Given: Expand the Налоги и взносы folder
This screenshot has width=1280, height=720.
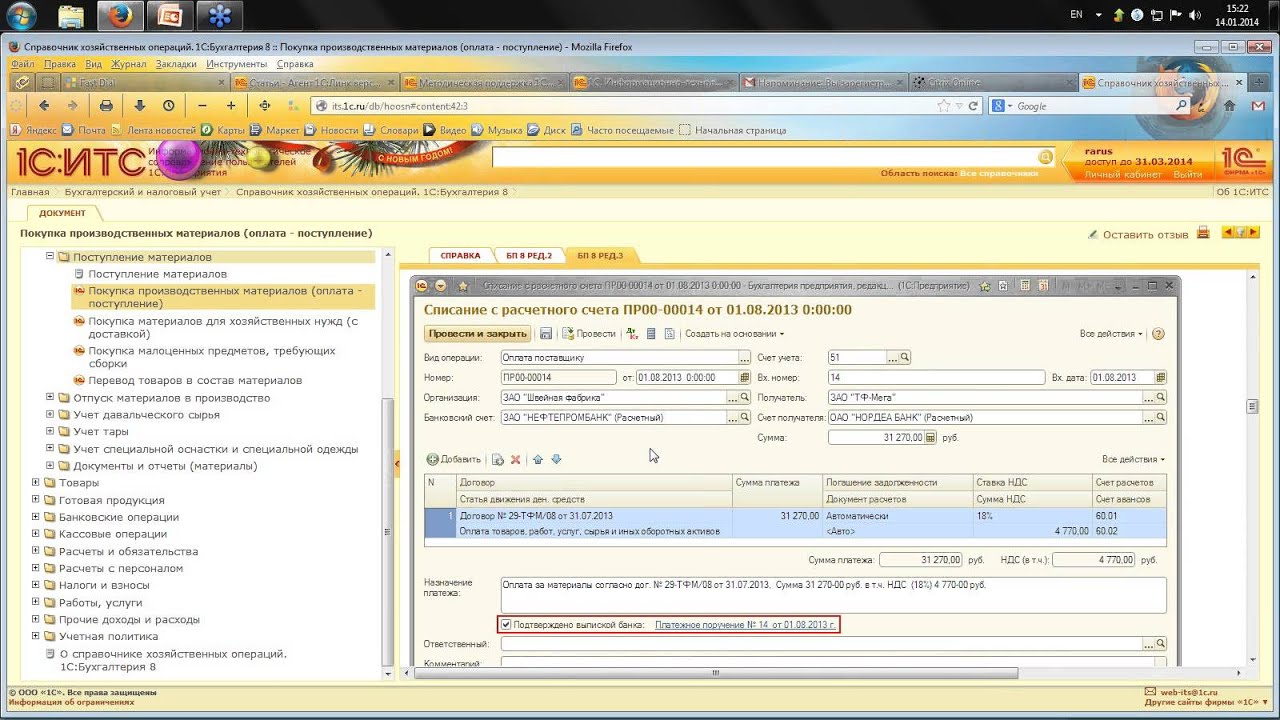Looking at the screenshot, I should 35,585.
